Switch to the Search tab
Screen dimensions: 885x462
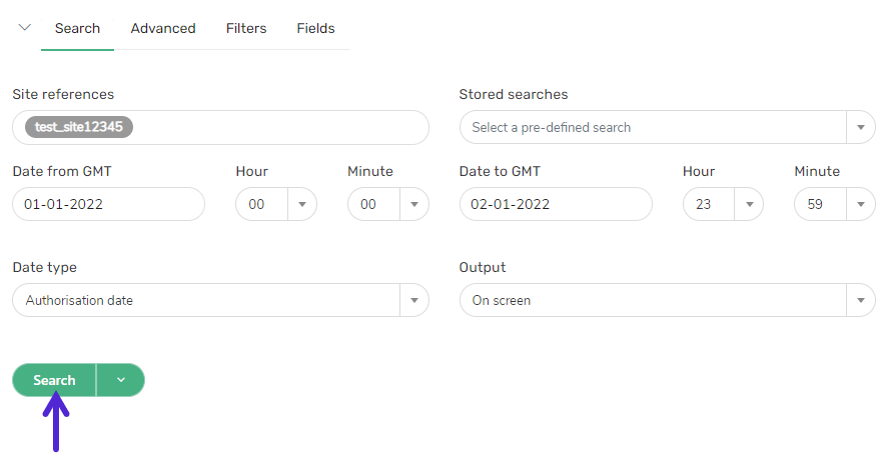[77, 28]
